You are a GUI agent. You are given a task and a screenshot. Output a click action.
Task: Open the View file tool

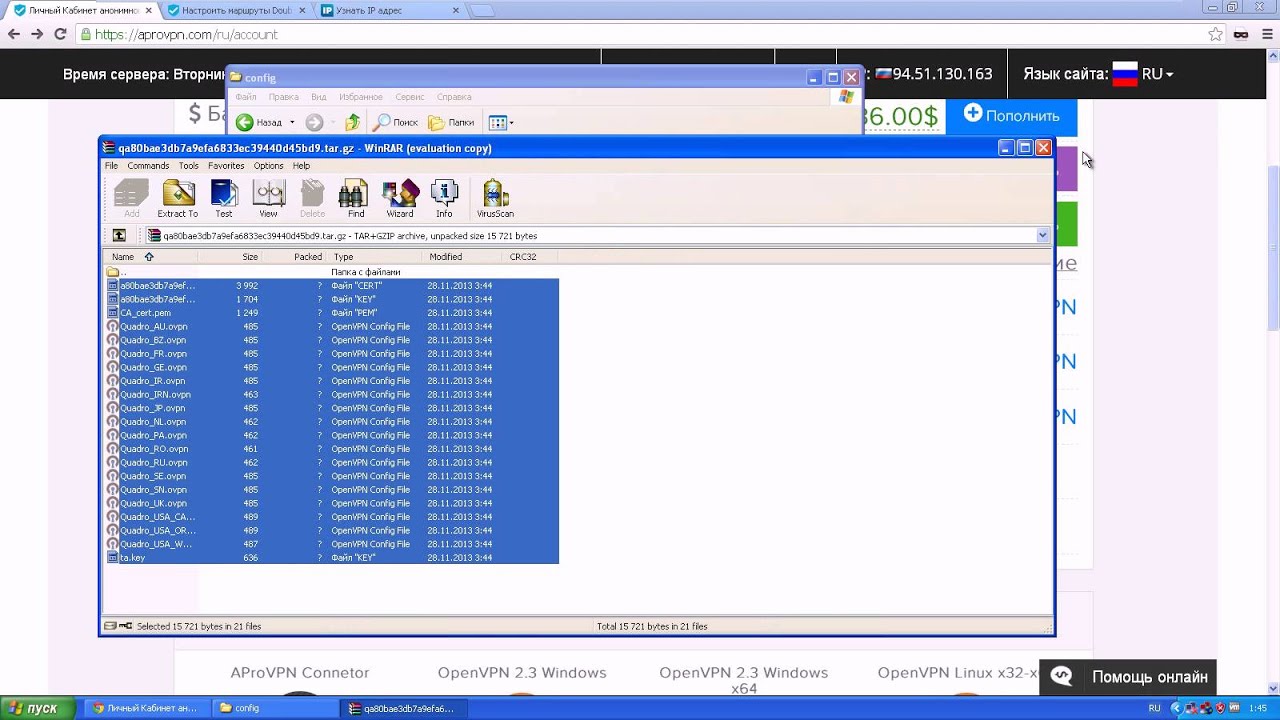click(268, 198)
